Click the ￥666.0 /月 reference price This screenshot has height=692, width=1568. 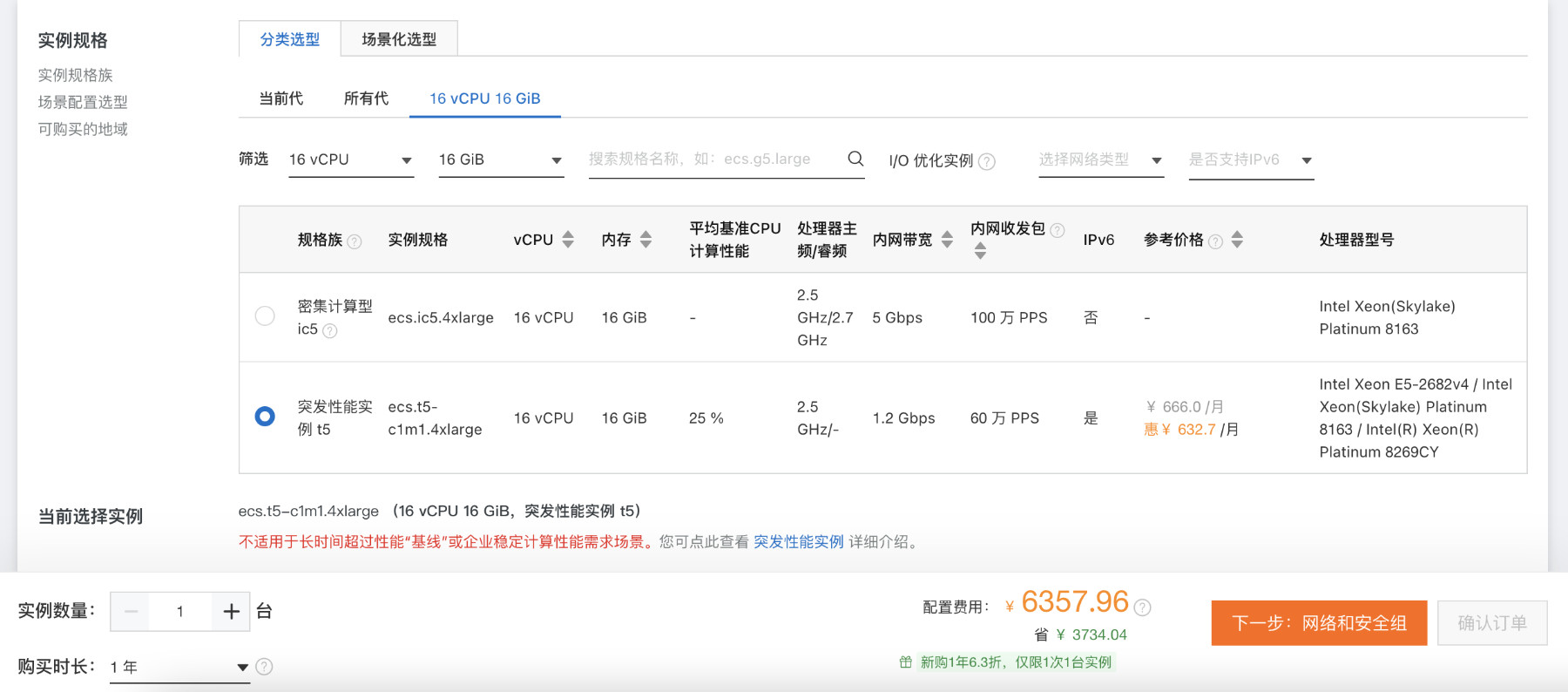pos(1184,406)
